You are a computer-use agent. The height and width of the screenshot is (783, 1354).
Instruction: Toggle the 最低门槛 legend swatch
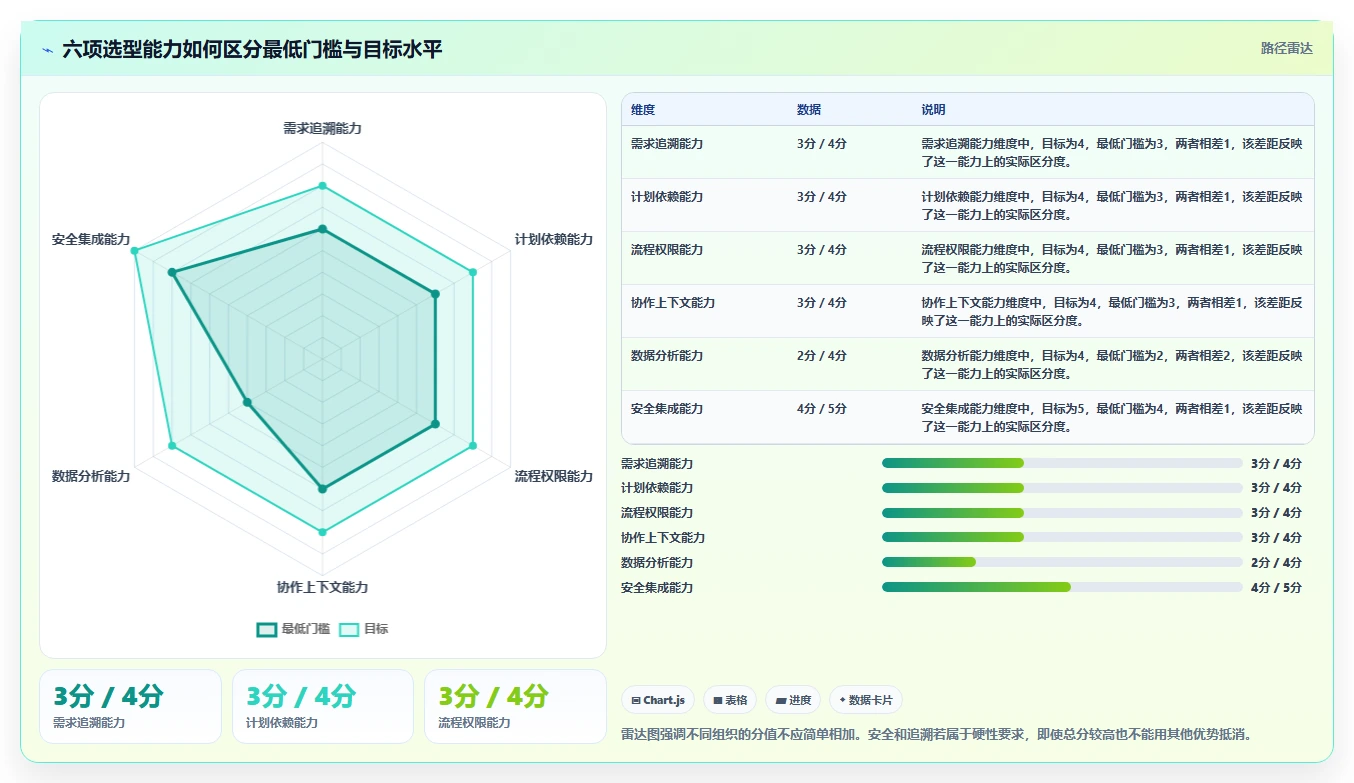pos(267,629)
